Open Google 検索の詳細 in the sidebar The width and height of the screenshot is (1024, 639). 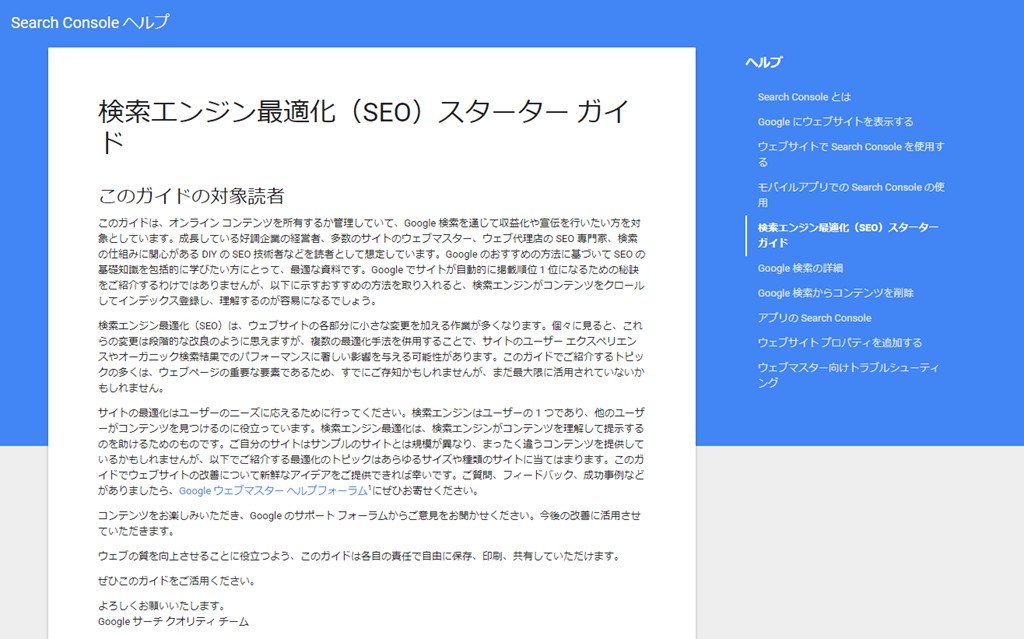[800, 268]
